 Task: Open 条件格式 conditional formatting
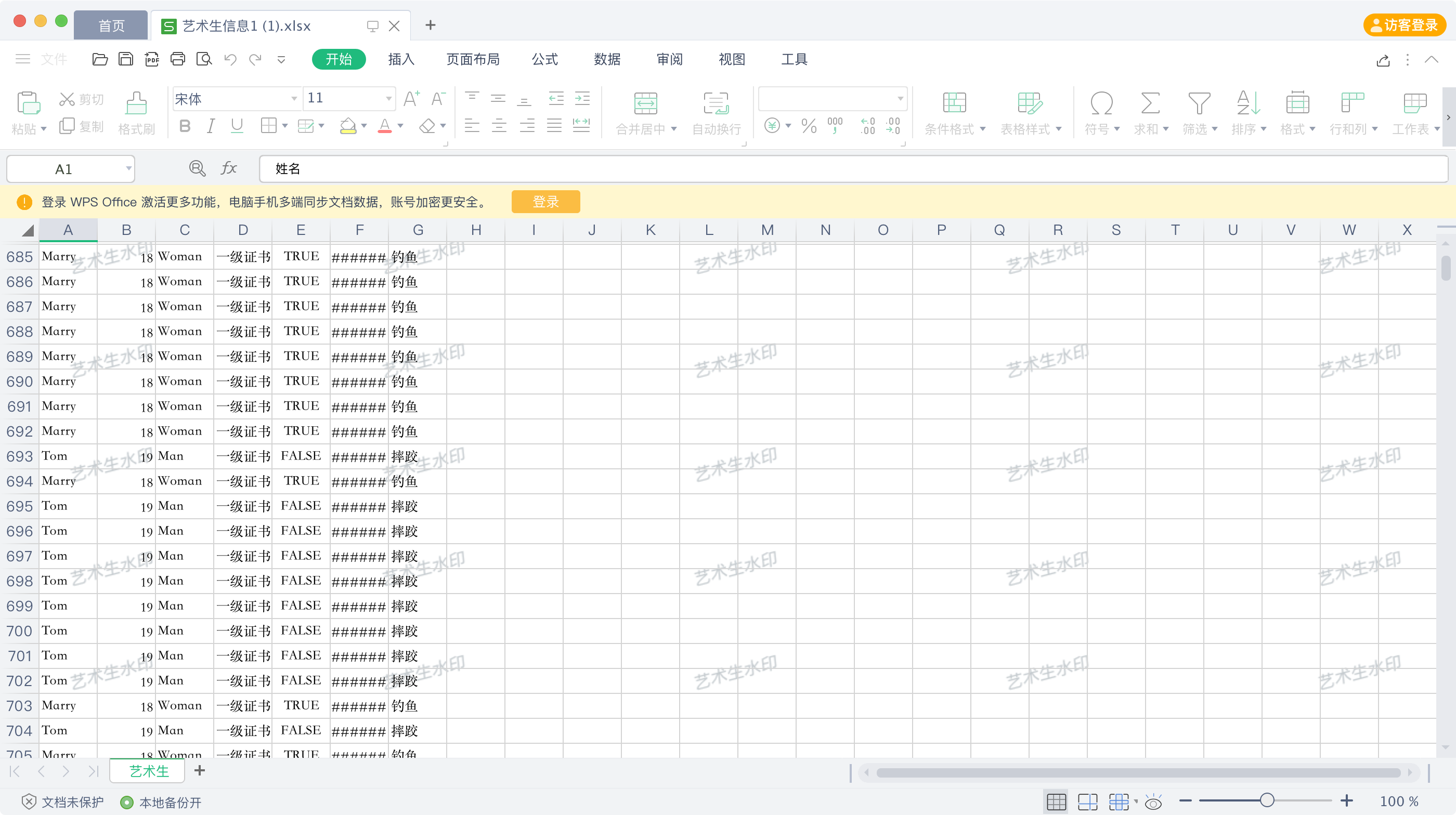click(x=955, y=113)
